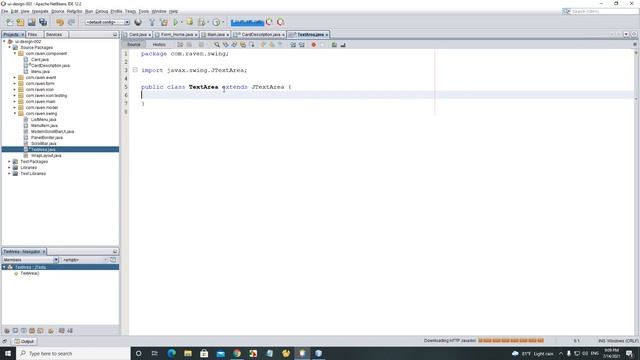The height and width of the screenshot is (360, 640).
Task: Click the download progress bar in status bar
Action: (x=511, y=340)
